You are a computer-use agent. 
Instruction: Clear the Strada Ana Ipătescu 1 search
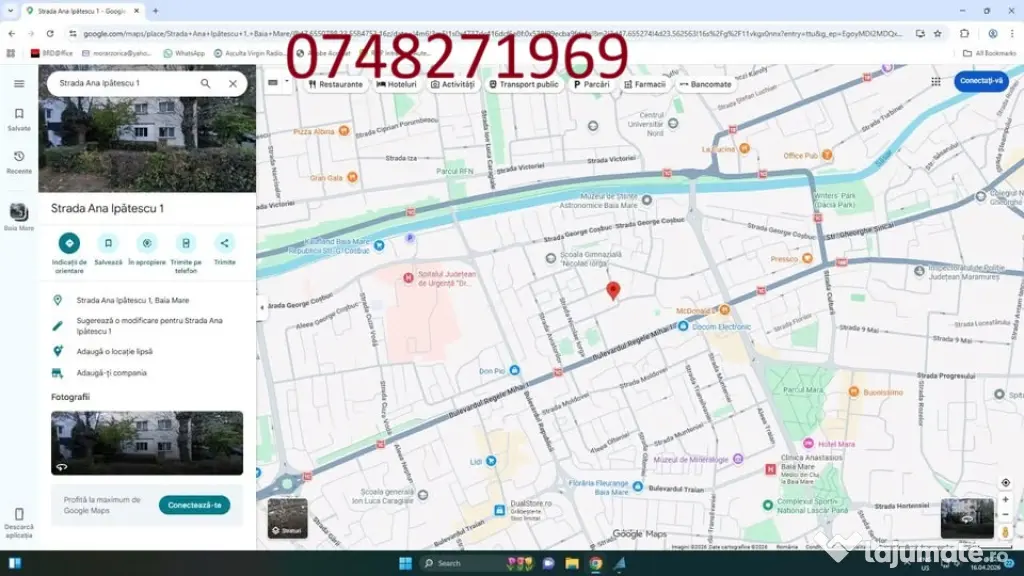click(x=232, y=84)
